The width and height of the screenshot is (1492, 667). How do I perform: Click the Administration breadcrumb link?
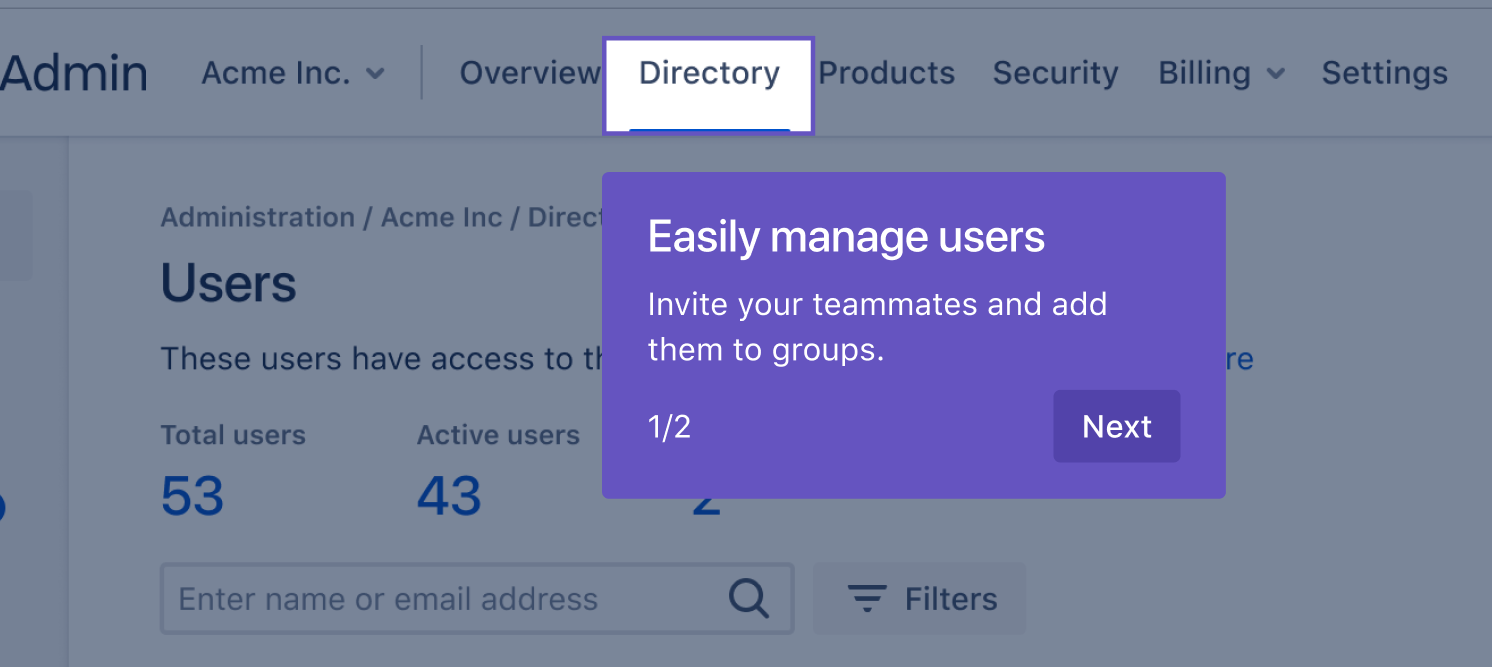[258, 217]
